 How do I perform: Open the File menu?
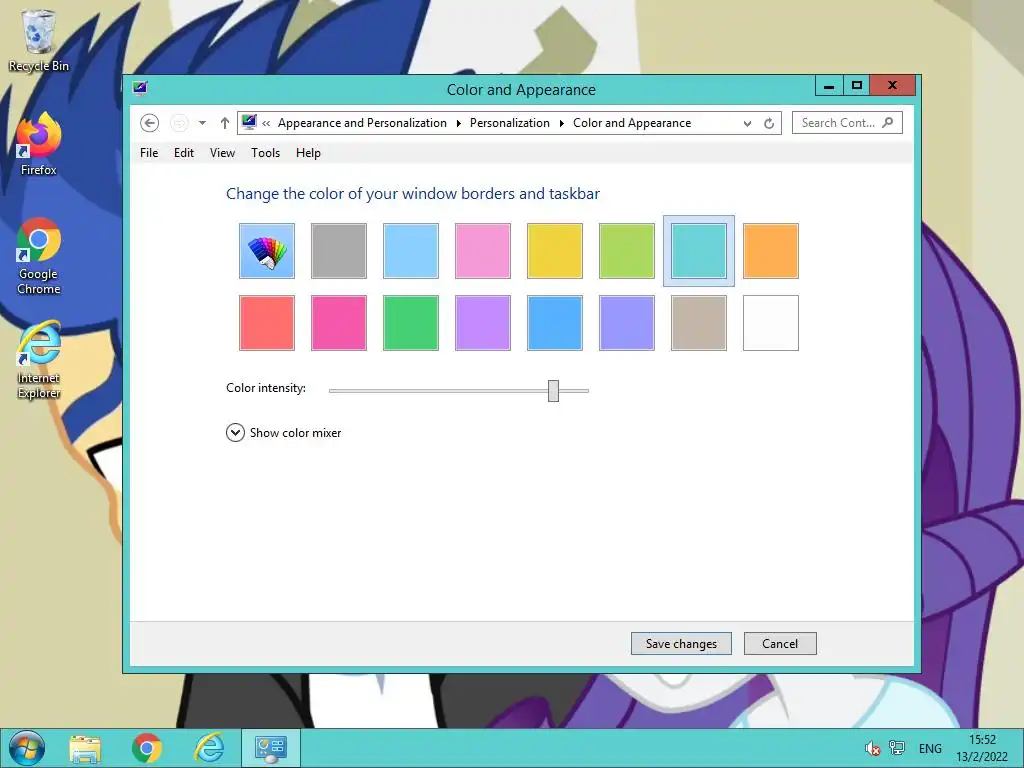(149, 153)
